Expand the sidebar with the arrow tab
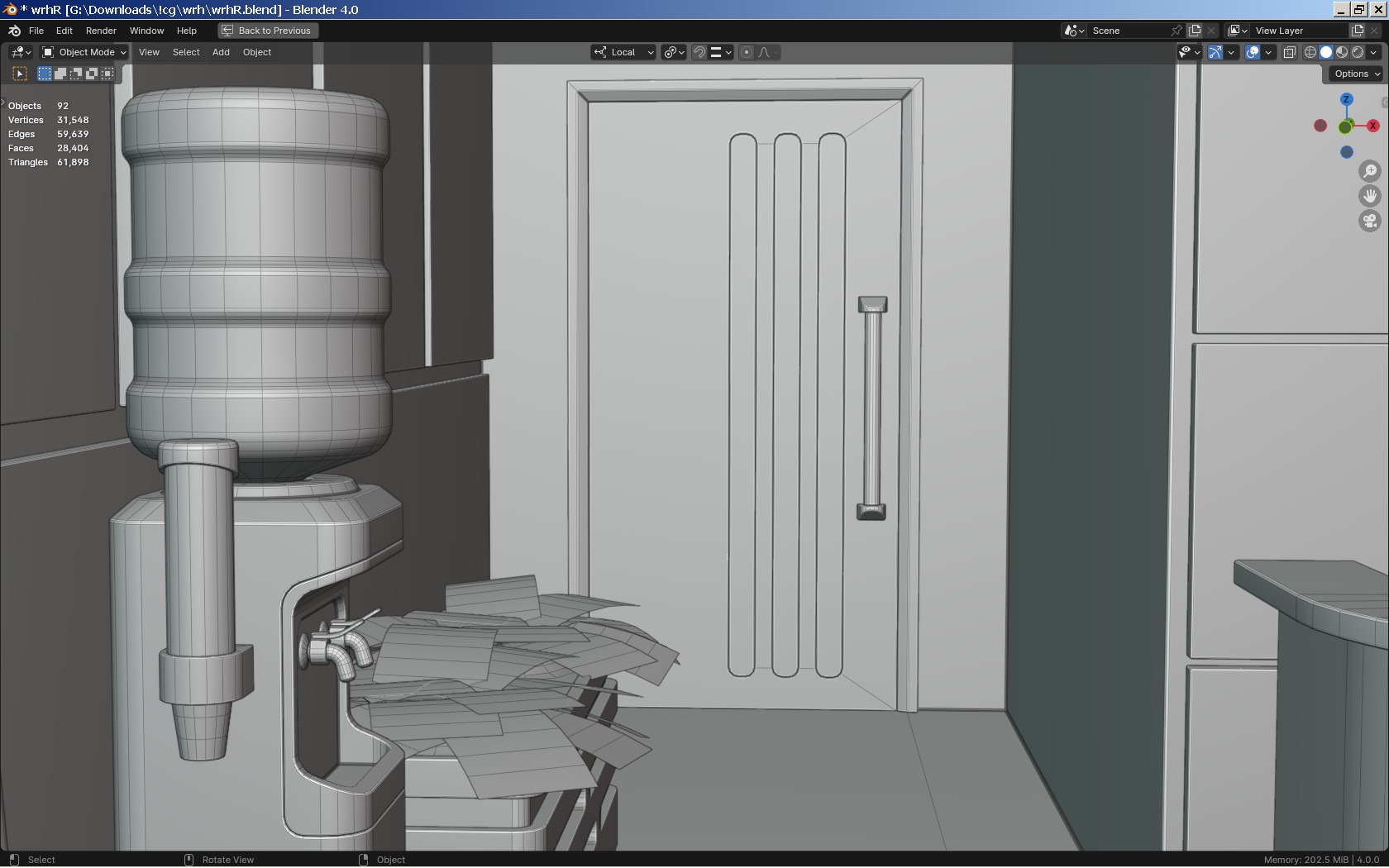 click(1386, 103)
